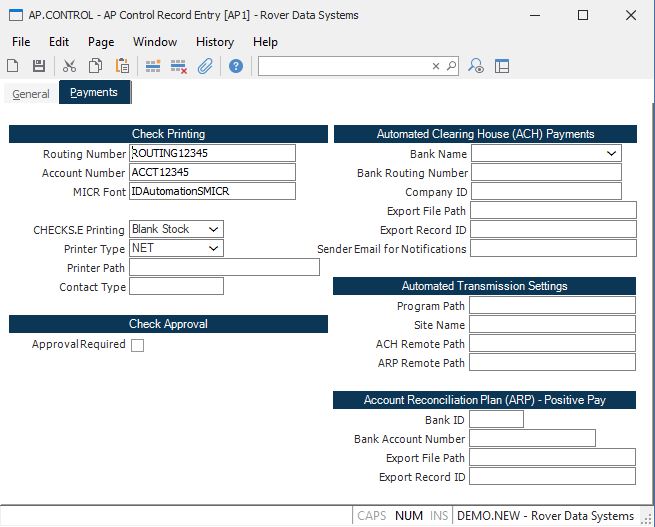
Task: Click the Insert row icon
Action: point(153,66)
